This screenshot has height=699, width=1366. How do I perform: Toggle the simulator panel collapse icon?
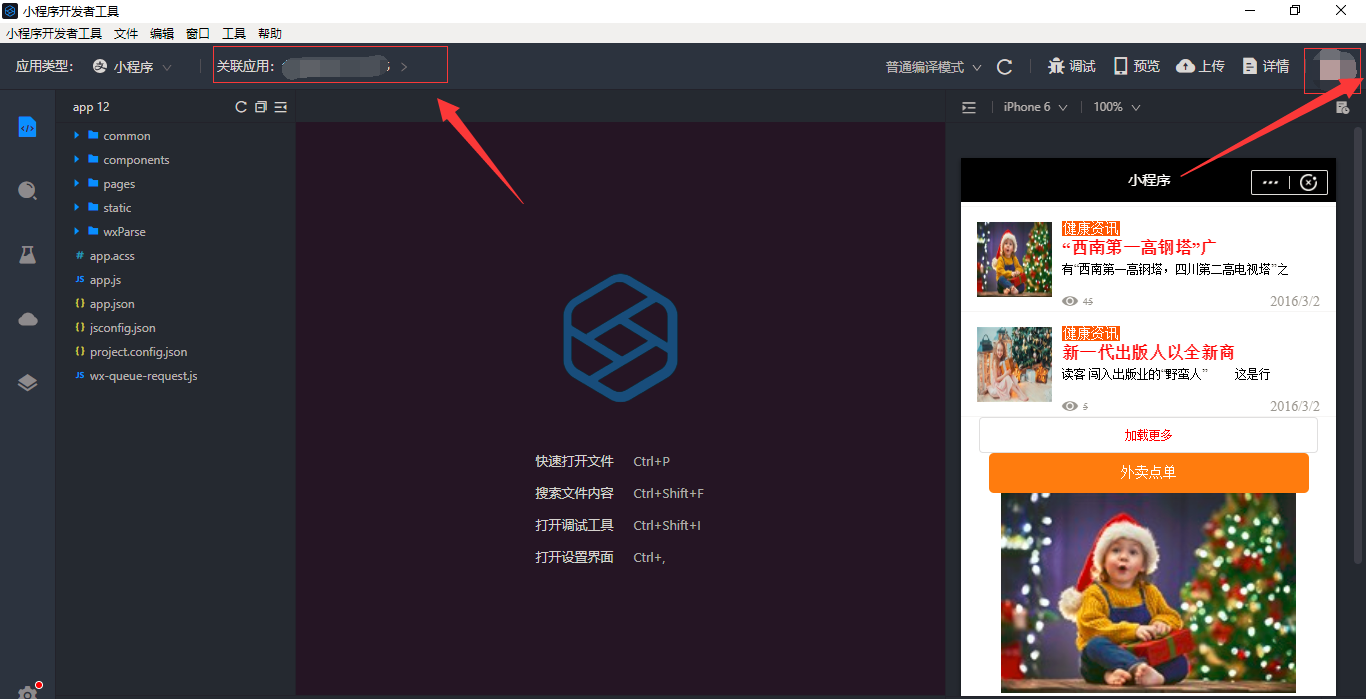[969, 108]
